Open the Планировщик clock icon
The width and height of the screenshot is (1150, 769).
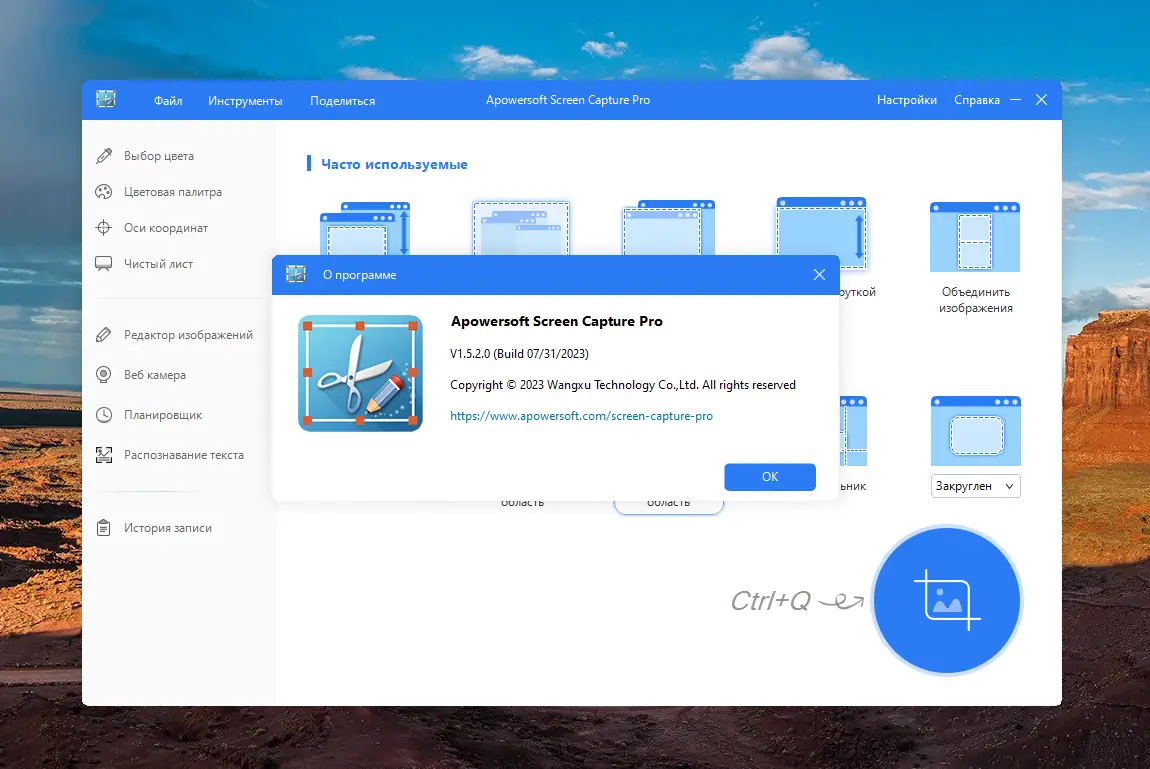click(x=103, y=414)
